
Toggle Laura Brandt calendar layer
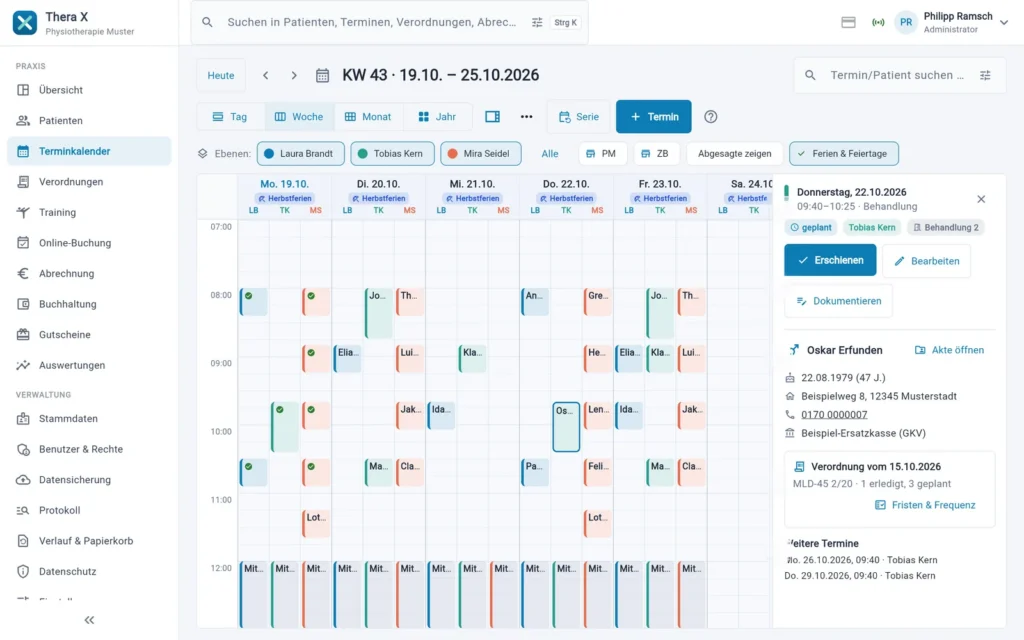pyautogui.click(x=300, y=153)
